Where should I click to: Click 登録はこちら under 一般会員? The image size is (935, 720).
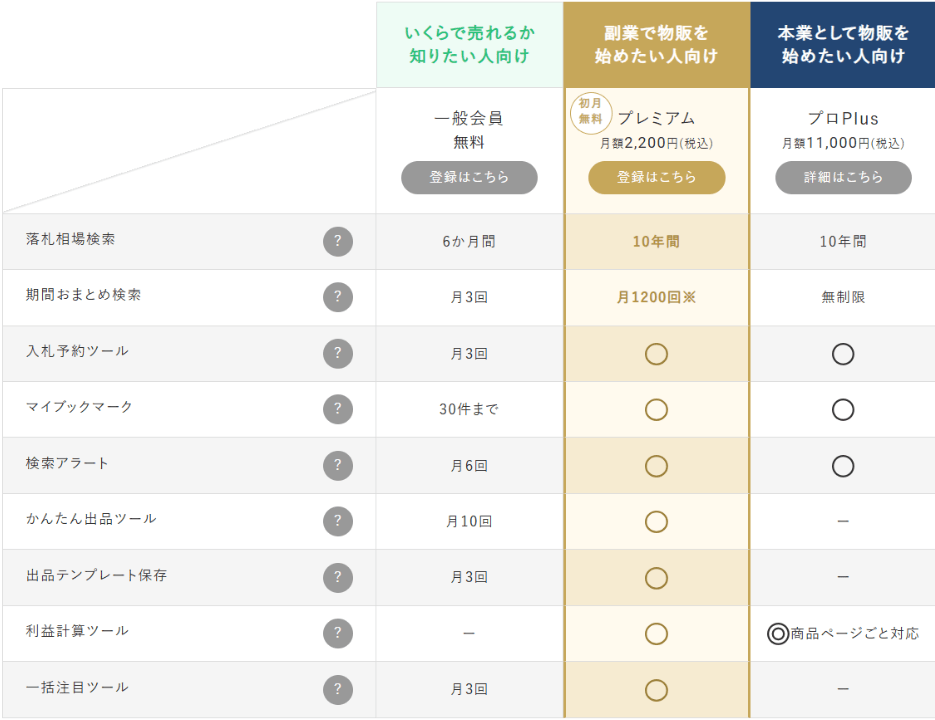pos(469,177)
